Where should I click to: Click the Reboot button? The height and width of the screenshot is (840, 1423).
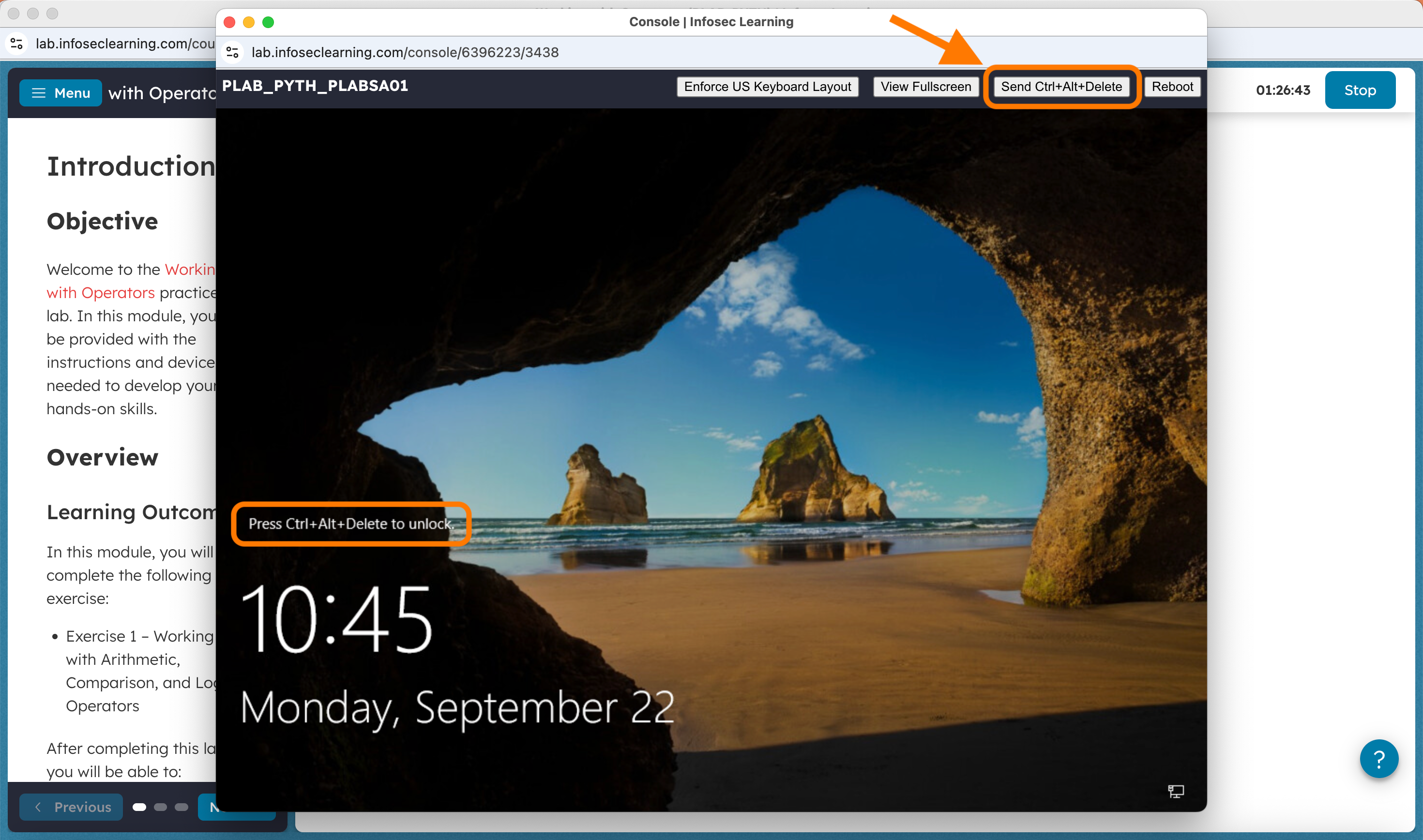coord(1172,87)
